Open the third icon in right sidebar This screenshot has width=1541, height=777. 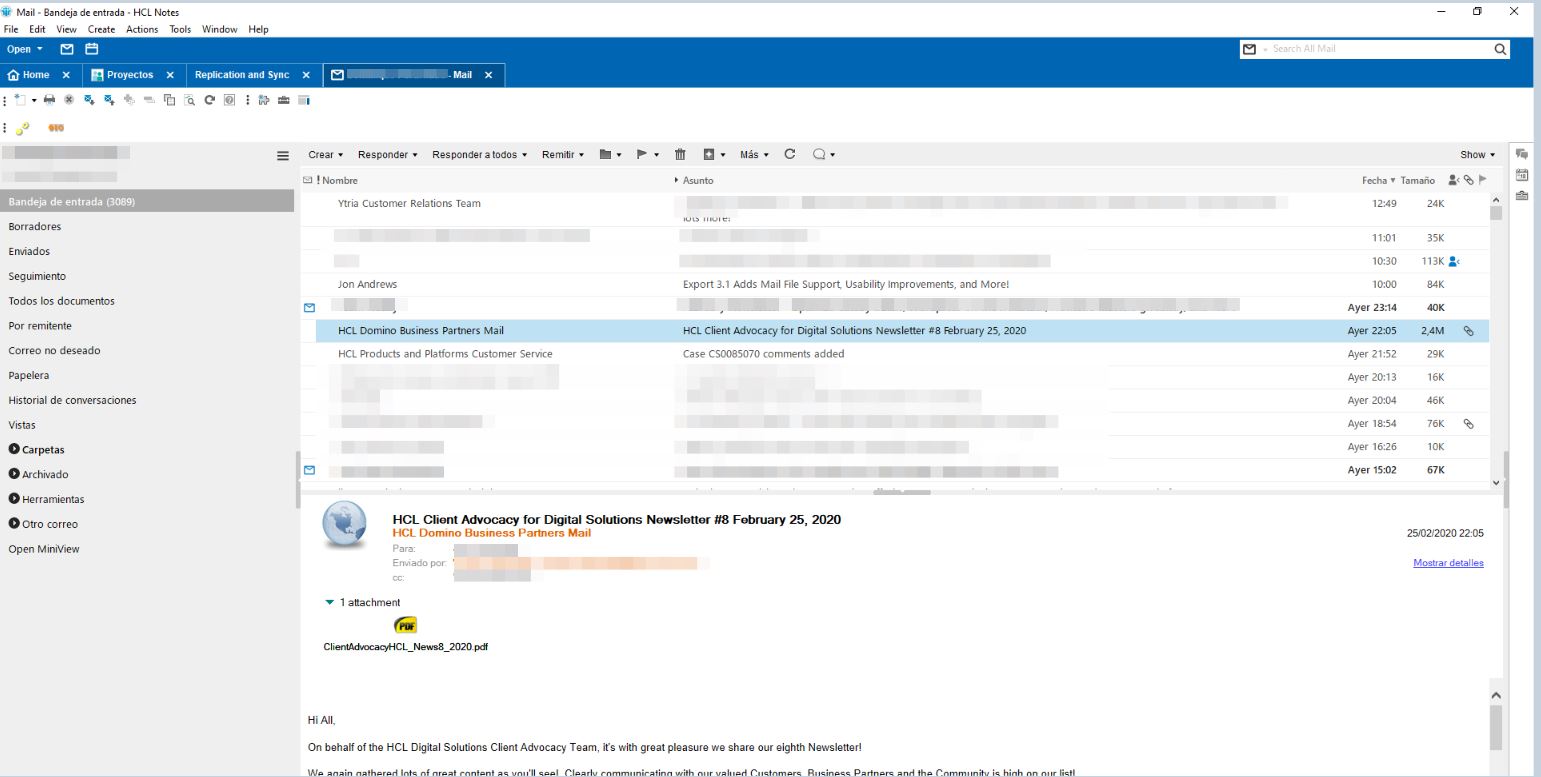coord(1522,195)
